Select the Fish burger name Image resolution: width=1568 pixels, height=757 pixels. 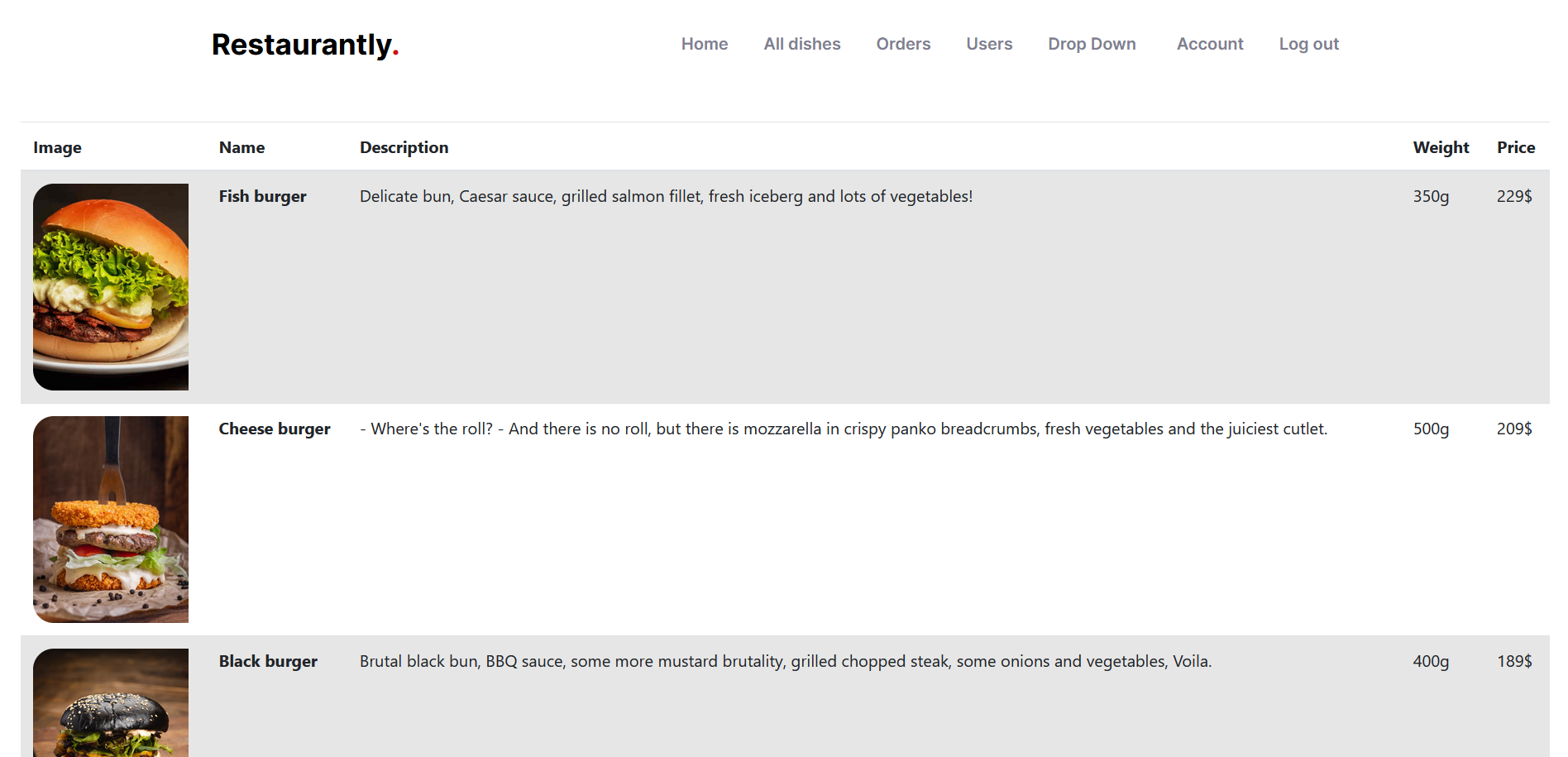[x=262, y=196]
